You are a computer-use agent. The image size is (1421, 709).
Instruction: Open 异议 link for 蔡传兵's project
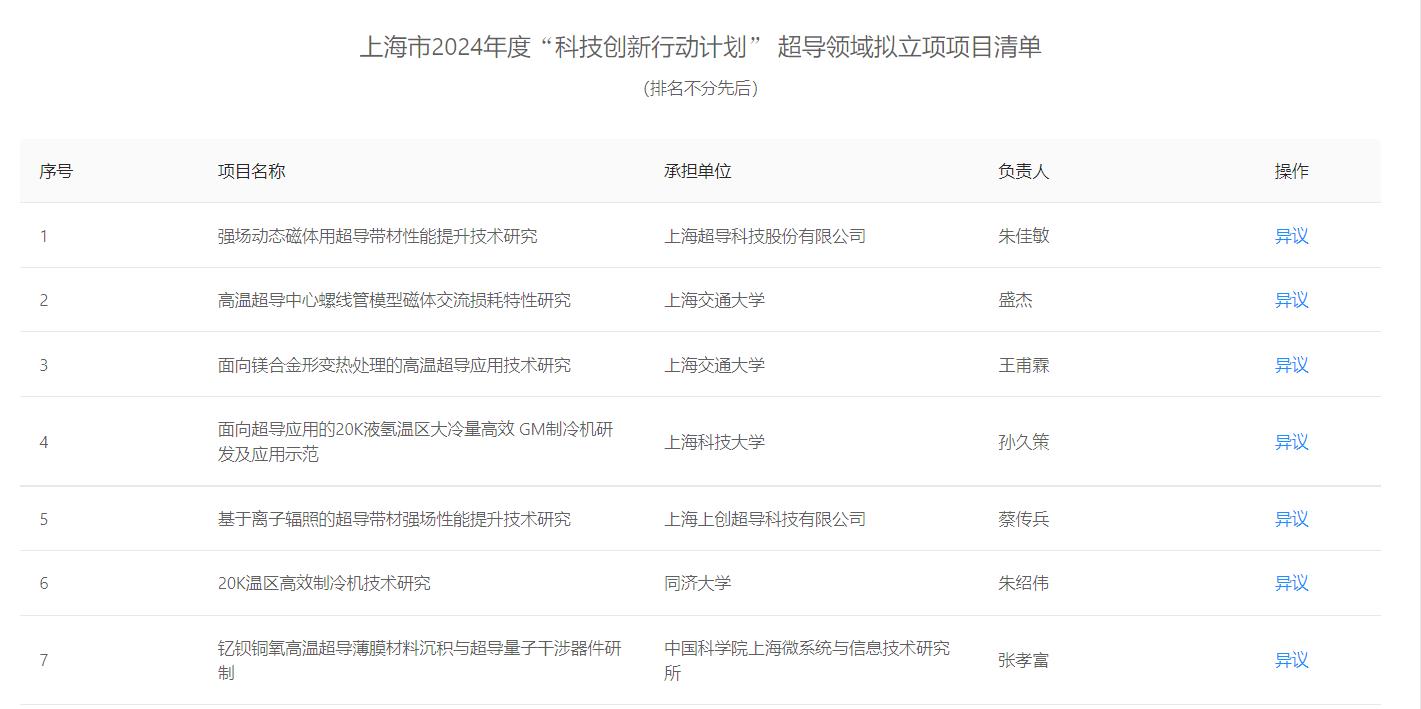coord(1291,519)
